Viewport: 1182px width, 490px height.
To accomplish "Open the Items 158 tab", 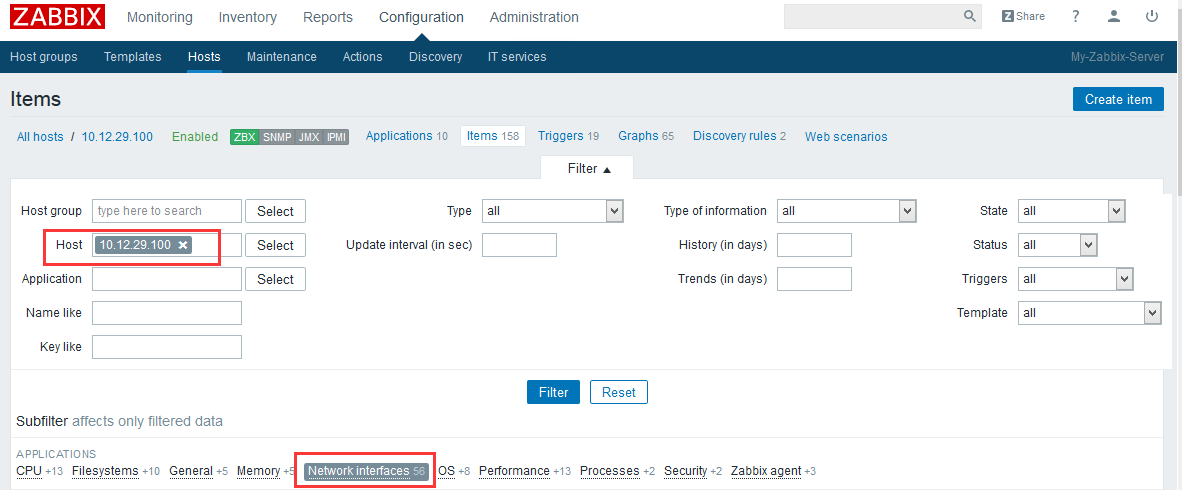I will point(493,136).
